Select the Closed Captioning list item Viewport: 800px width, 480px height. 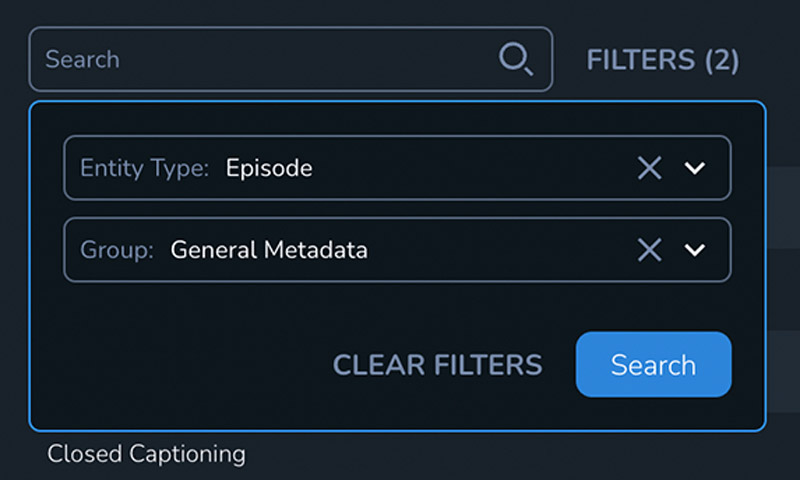(x=146, y=454)
